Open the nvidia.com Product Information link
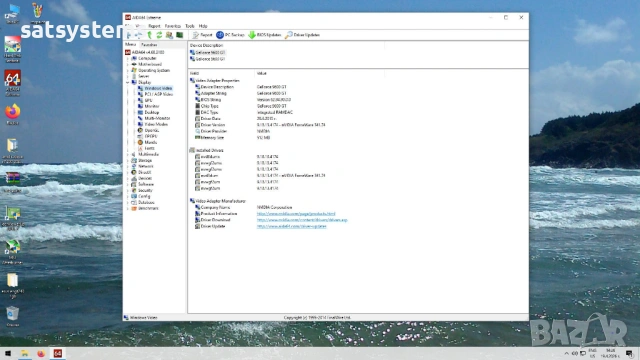Viewport: 640px width, 360px height. (x=296, y=214)
